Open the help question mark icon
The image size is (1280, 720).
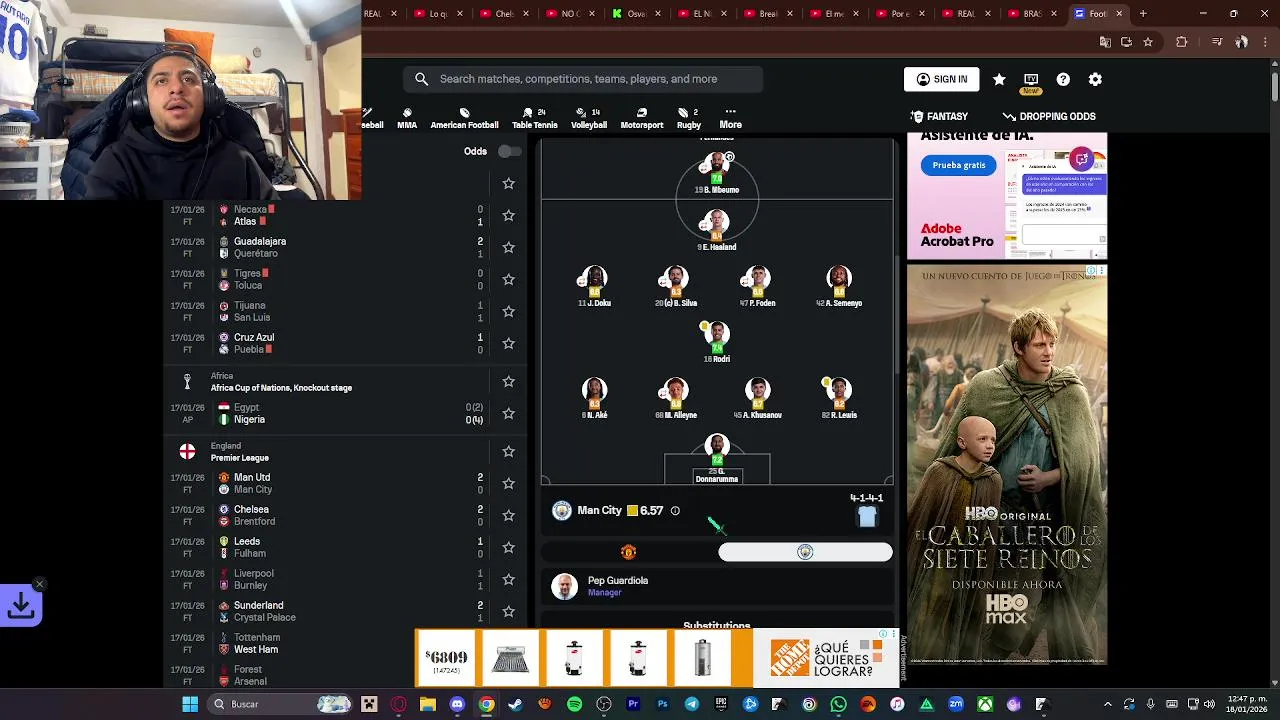coord(1063,80)
